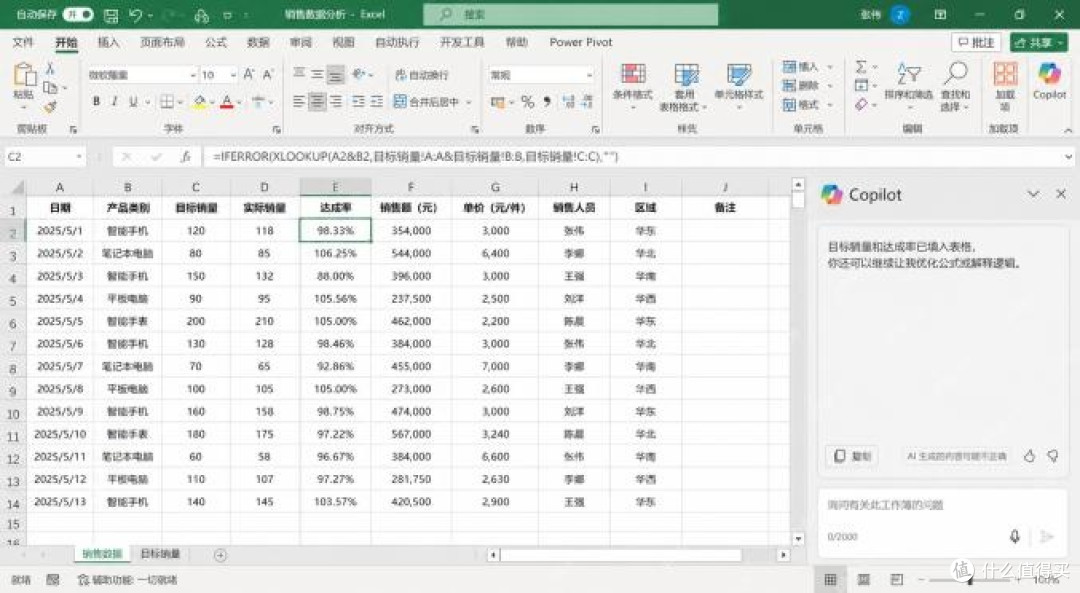This screenshot has height=593, width=1080.
Task: Toggle Wrap Text
Action: pos(422,74)
